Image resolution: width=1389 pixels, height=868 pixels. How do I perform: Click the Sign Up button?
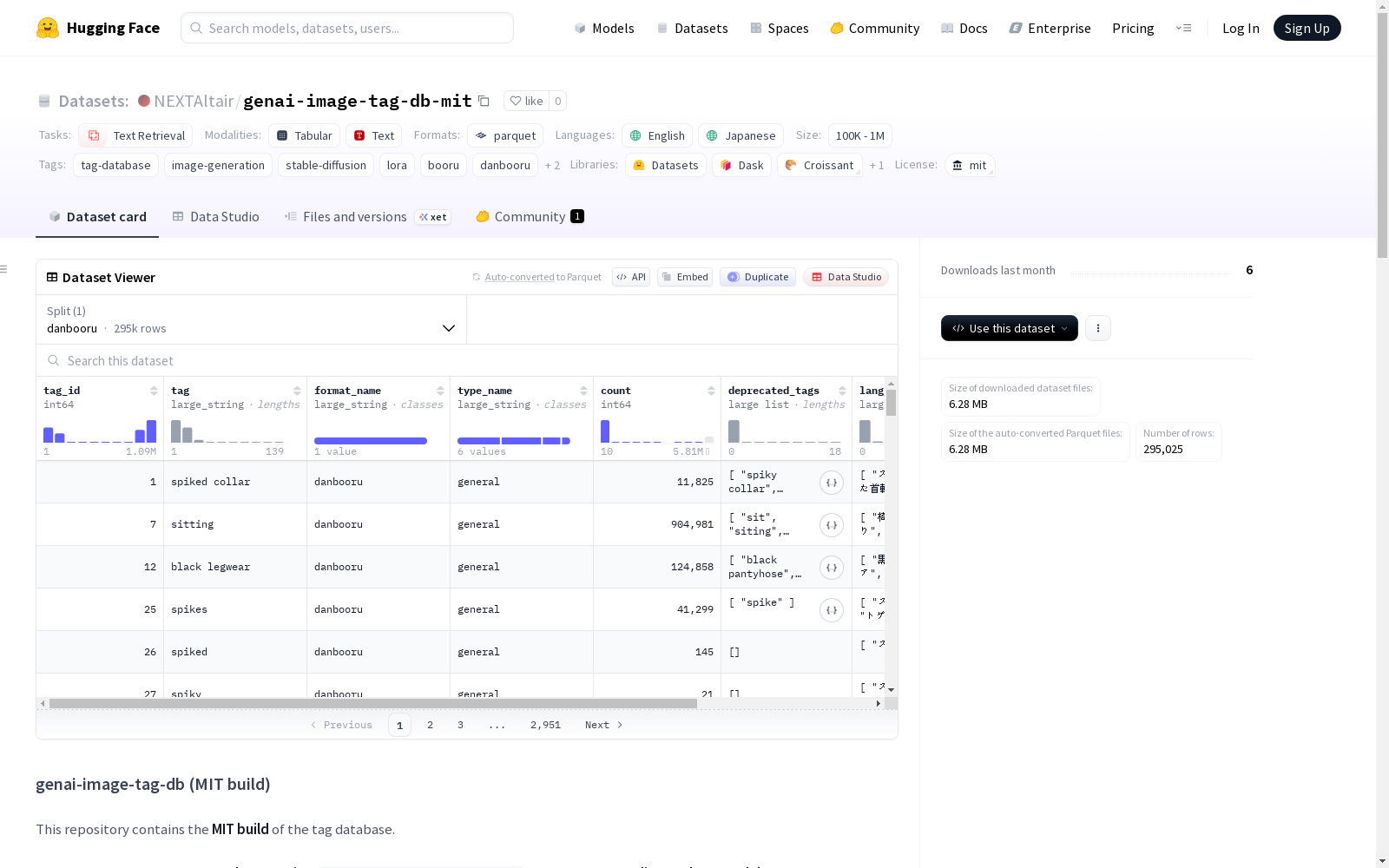coord(1307,28)
